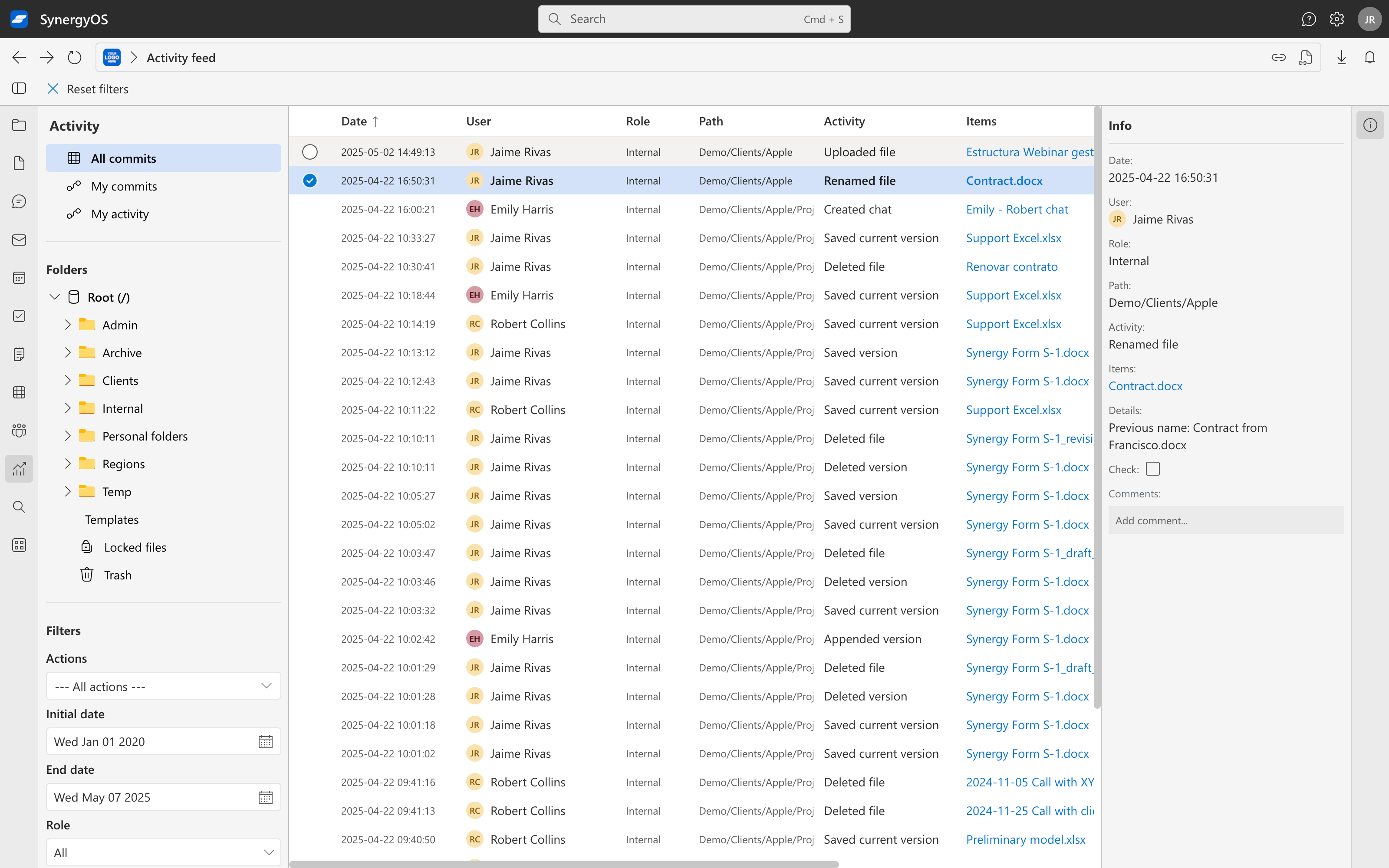Open the settings gear in top bar

[1337, 19]
